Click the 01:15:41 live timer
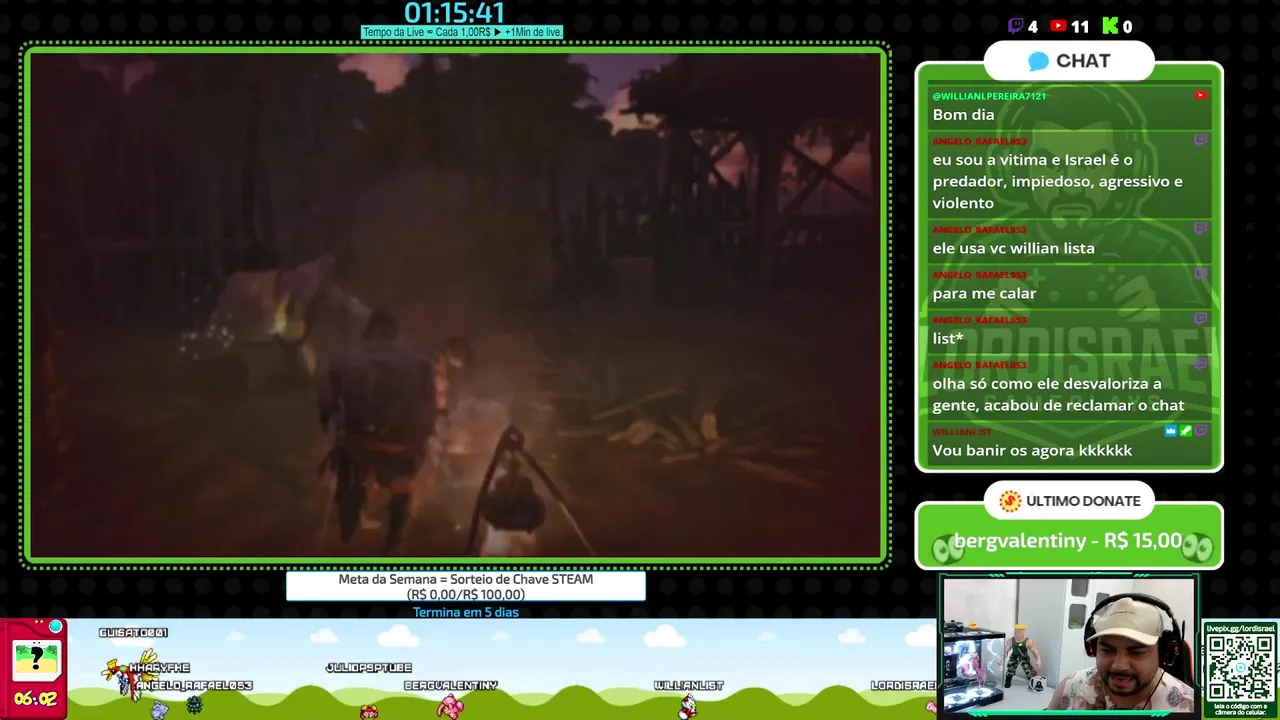Viewport: 1280px width, 720px height. pos(455,13)
